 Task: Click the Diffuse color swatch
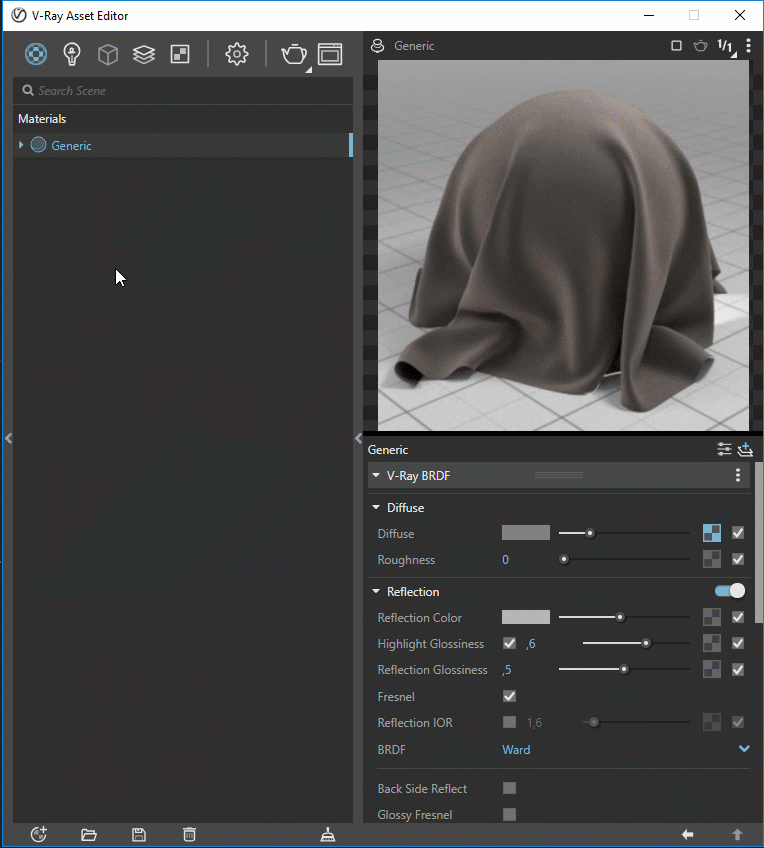coord(526,533)
